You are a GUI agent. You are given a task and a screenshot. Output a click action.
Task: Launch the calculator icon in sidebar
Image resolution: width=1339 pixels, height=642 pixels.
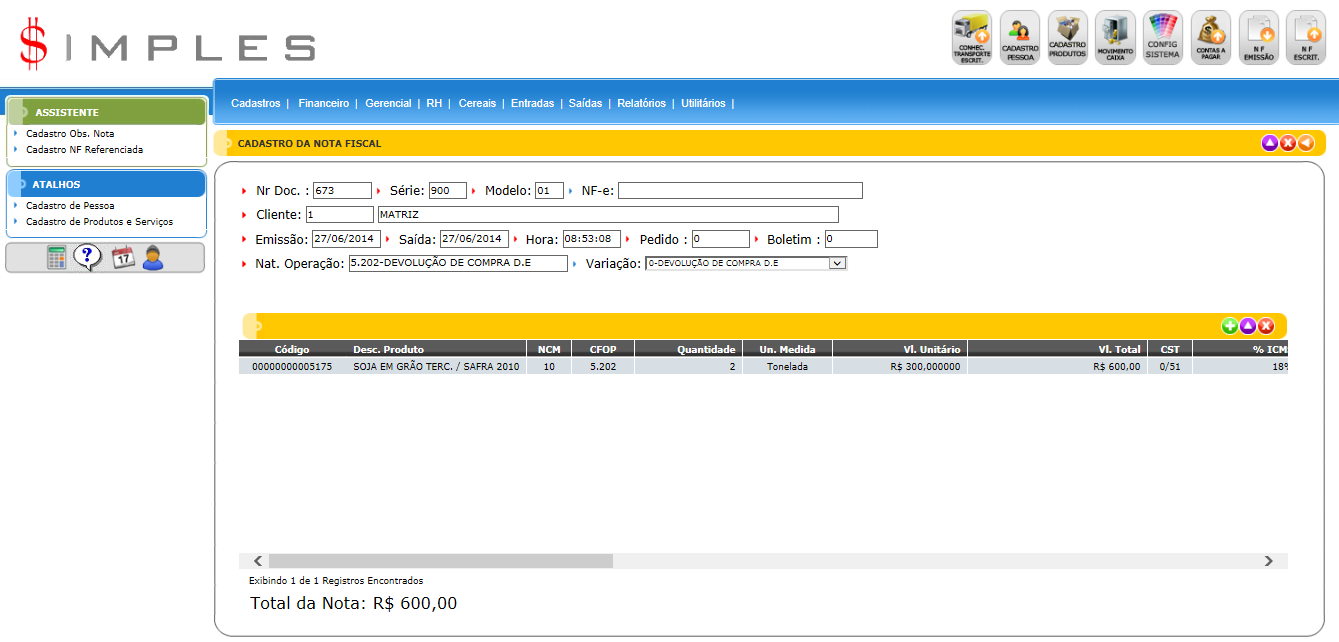57,258
